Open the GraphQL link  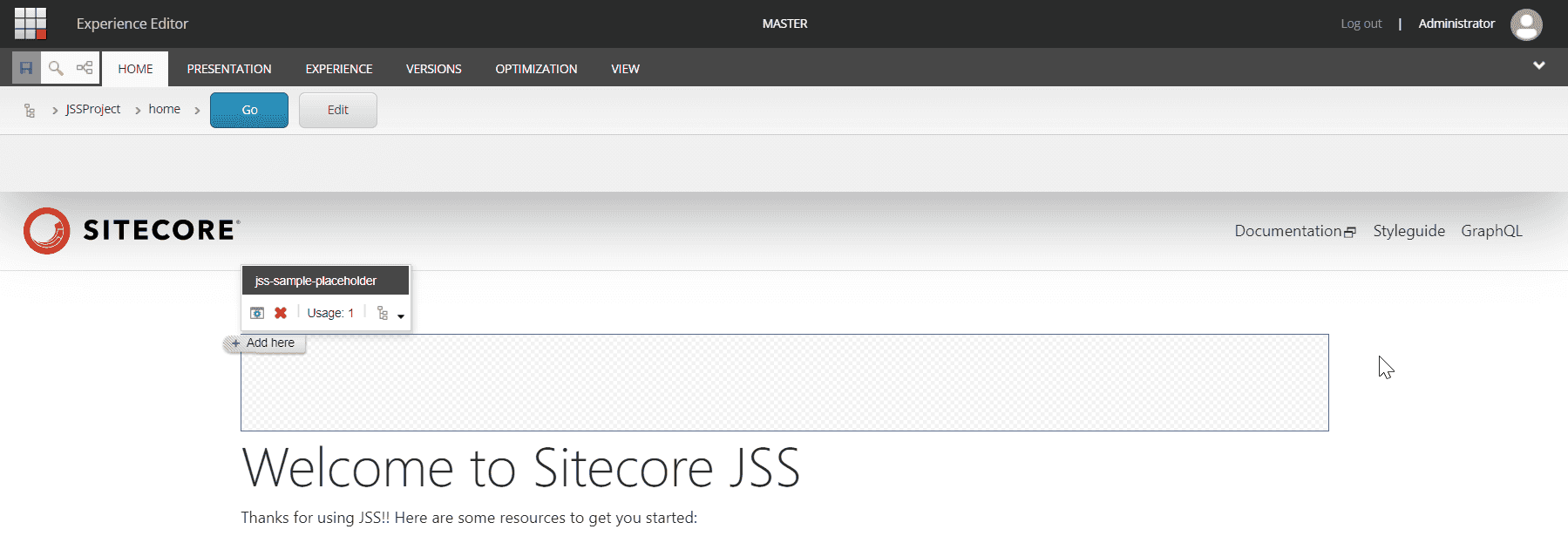click(x=1492, y=231)
